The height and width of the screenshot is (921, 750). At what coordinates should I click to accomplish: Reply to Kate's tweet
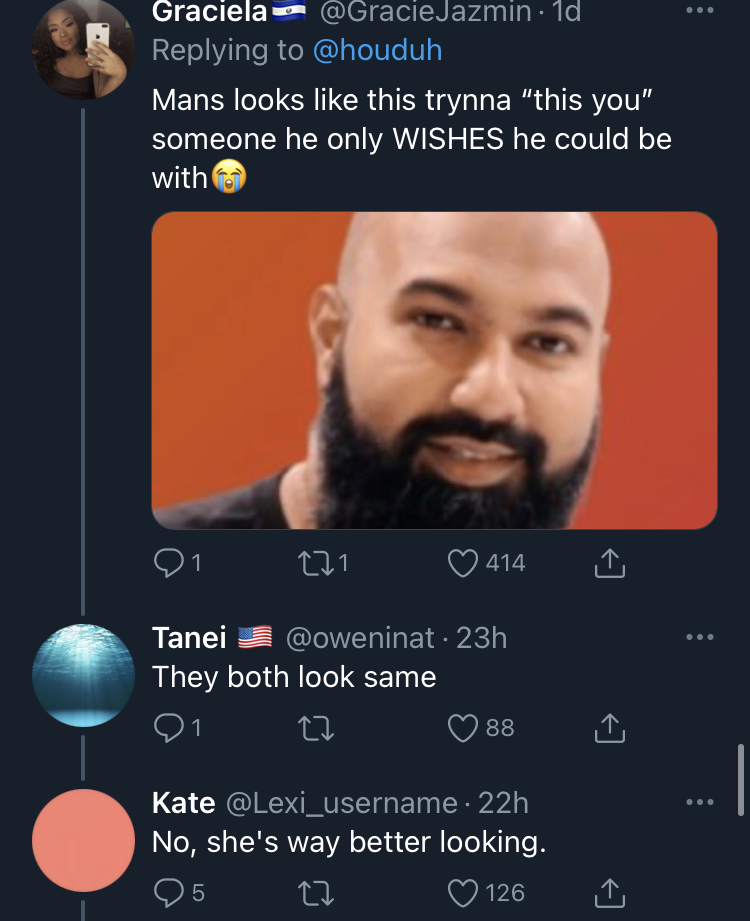pyautogui.click(x=166, y=892)
